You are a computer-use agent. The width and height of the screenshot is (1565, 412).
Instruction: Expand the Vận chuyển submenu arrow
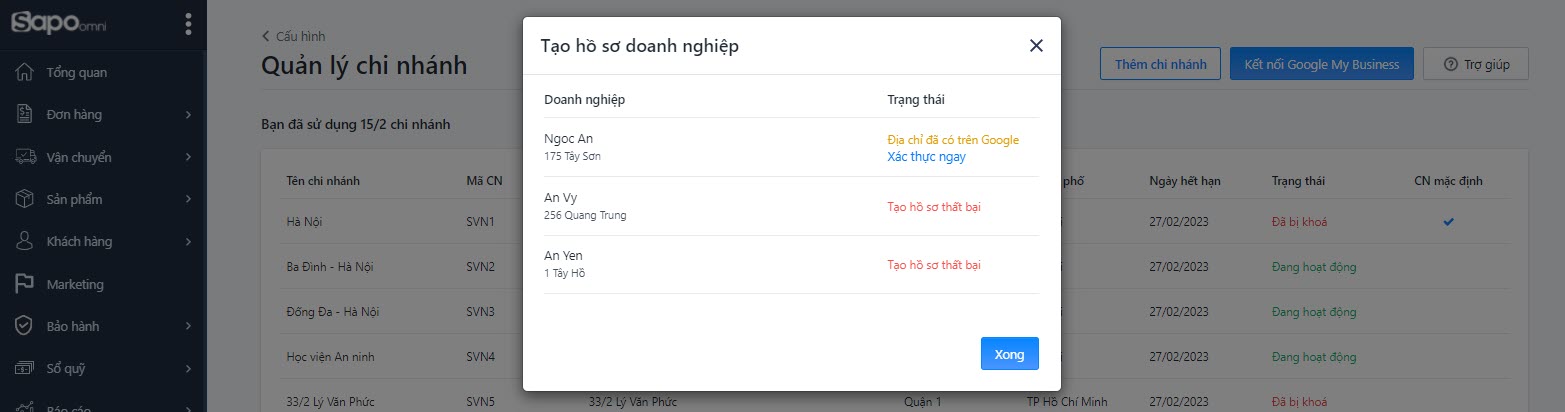(x=188, y=157)
